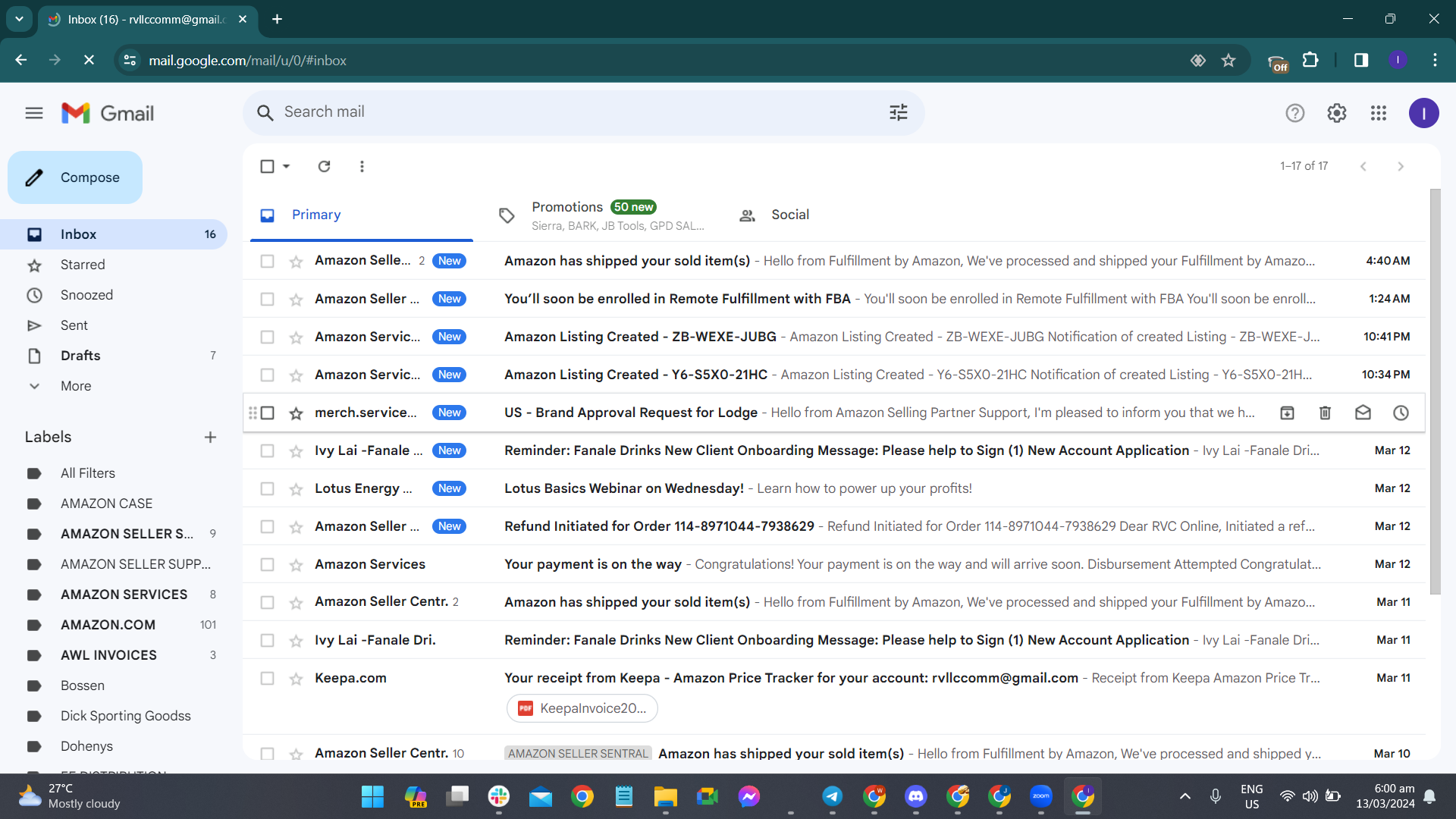The image size is (1456, 819).
Task: Star the Lotus Energy email
Action: point(296,489)
